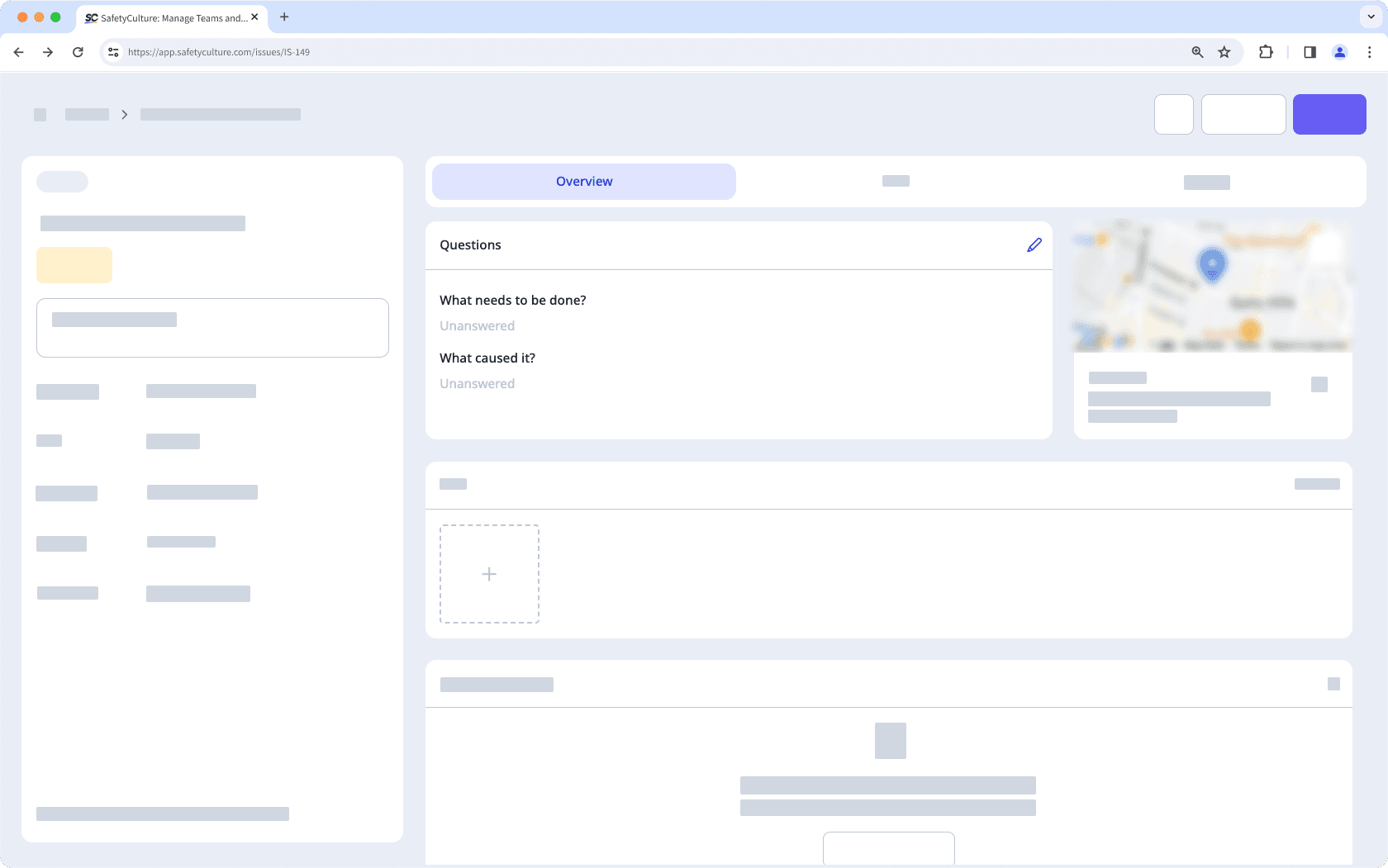Open the browser extensions puzzle icon
Screen dimensions: 1388x868
coord(1265,51)
